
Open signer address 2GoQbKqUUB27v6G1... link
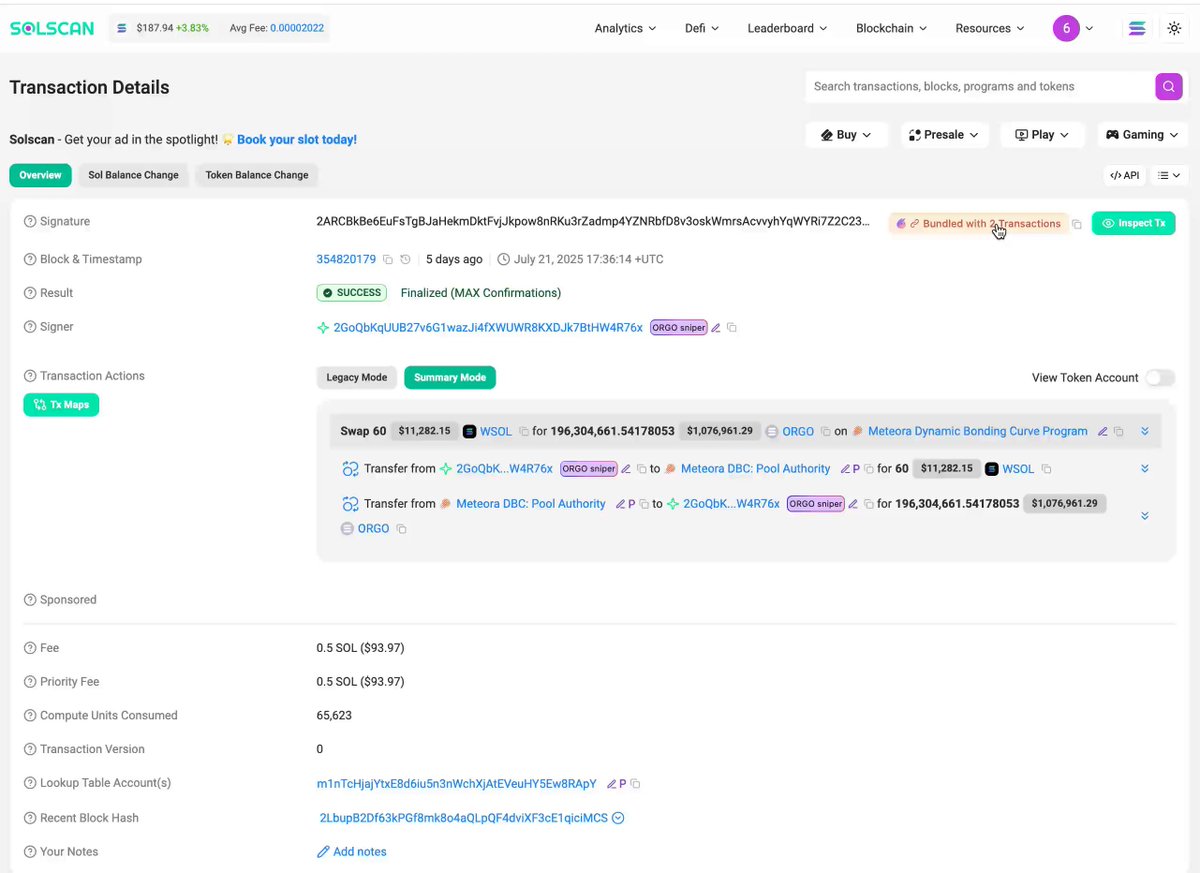tap(488, 328)
